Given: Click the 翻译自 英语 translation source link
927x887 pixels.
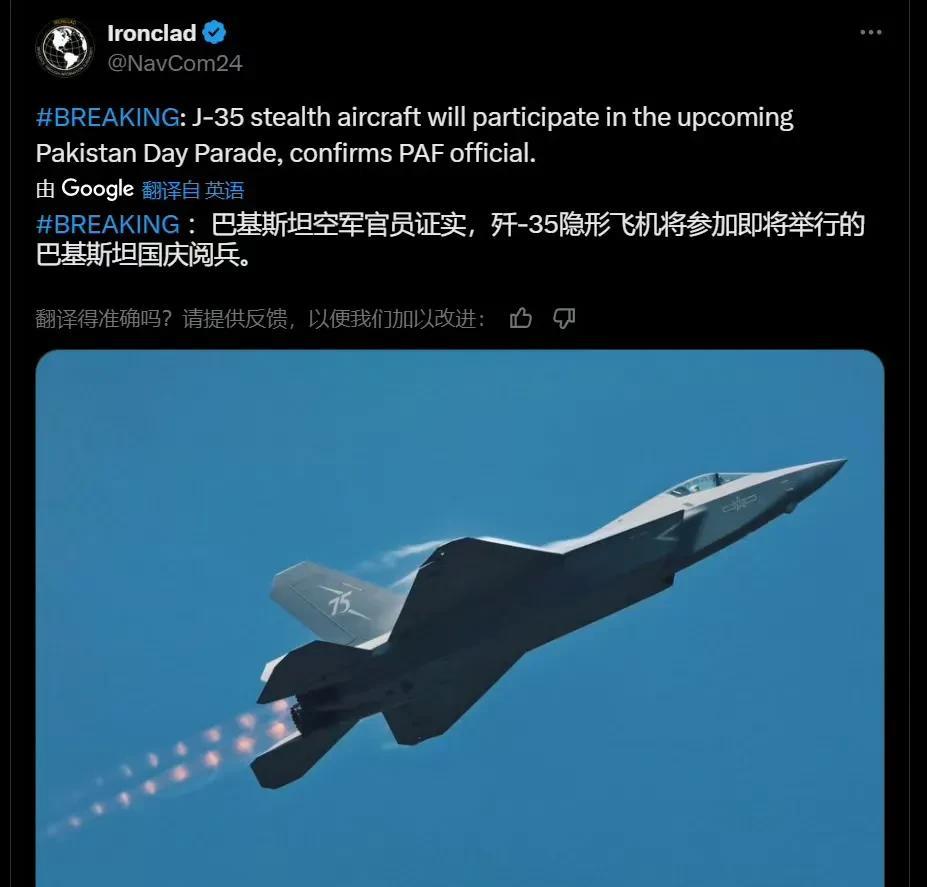Looking at the screenshot, I should [x=193, y=190].
